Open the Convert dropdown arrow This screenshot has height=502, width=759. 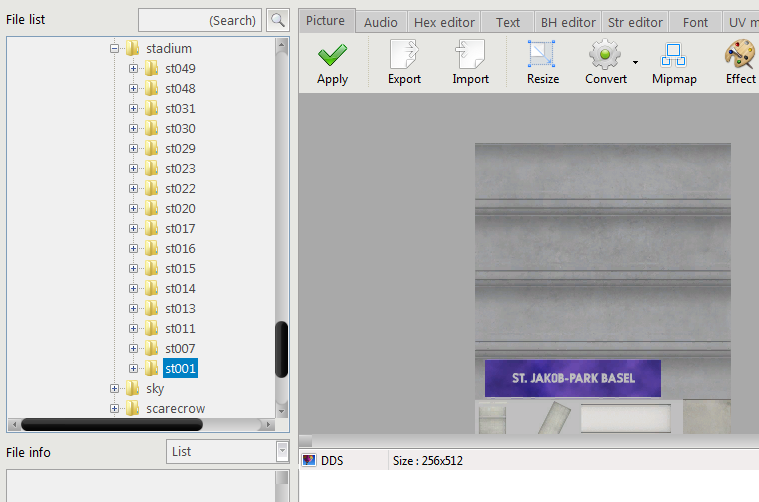click(x=635, y=62)
